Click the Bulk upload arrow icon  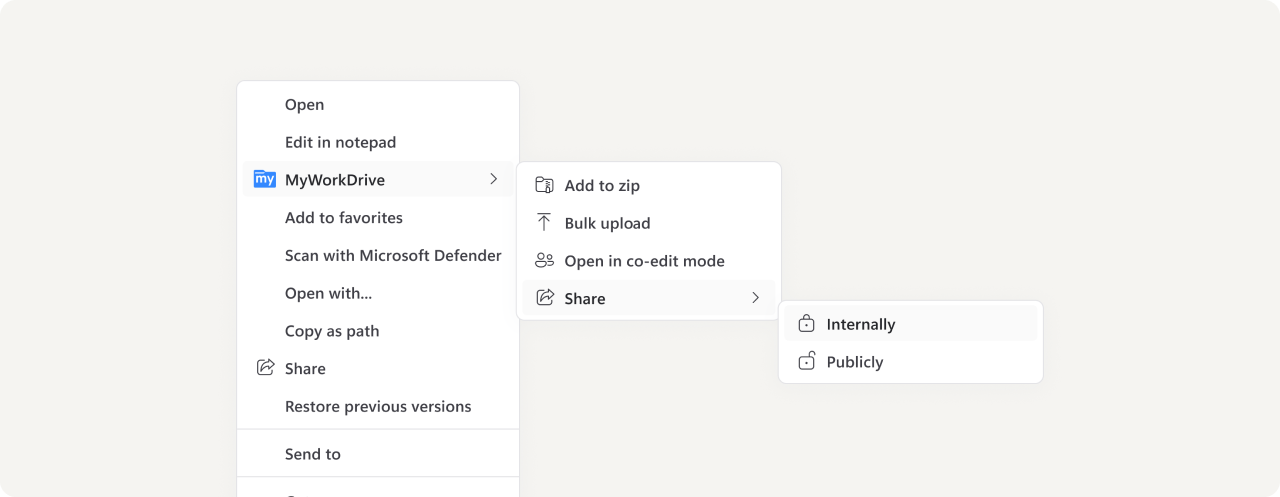[544, 223]
